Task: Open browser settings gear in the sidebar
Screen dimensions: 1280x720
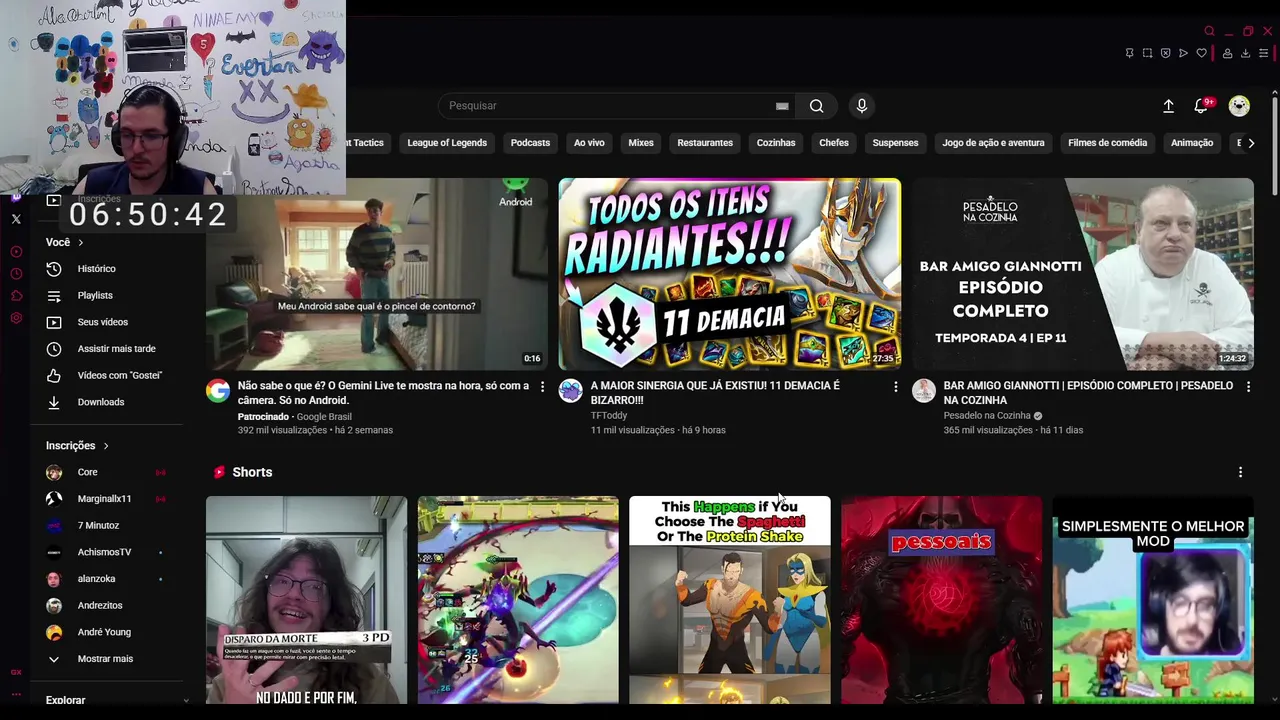Action: [x=16, y=318]
